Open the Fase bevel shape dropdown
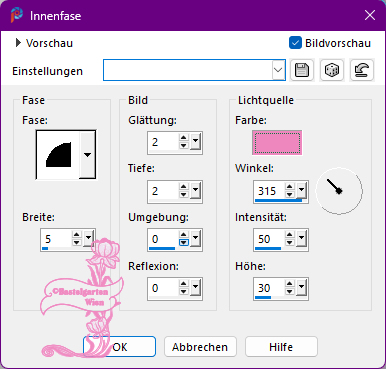Viewport: 386px width, 369px height. (x=88, y=155)
